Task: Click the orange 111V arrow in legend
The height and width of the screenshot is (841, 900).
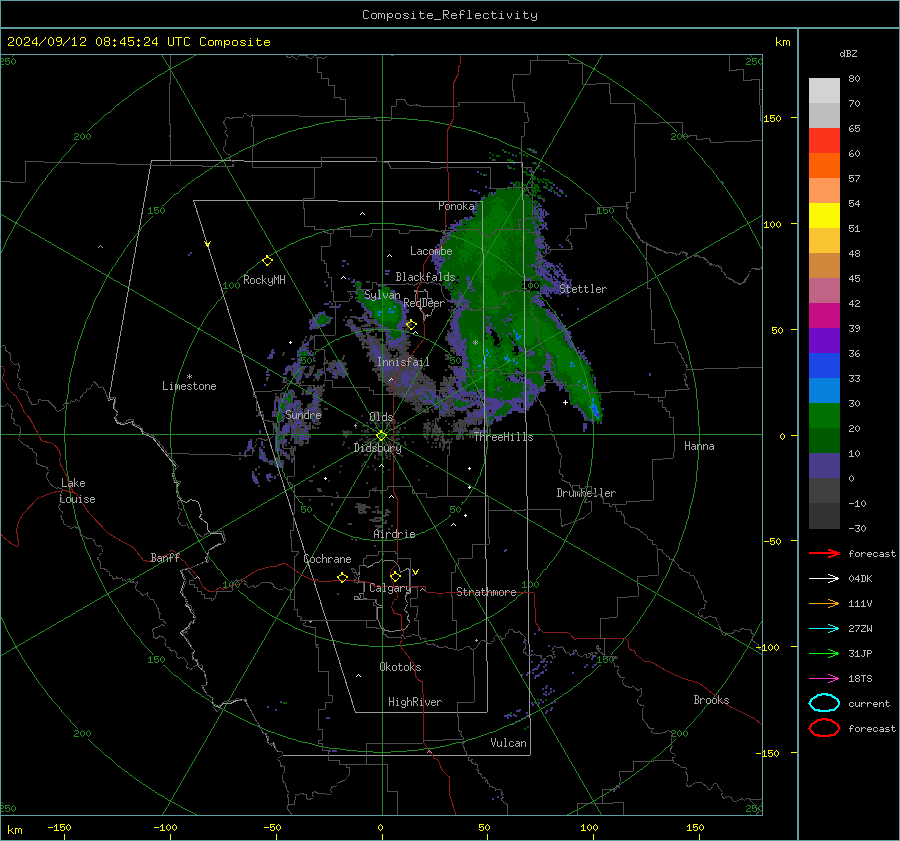Action: pyautogui.click(x=824, y=603)
